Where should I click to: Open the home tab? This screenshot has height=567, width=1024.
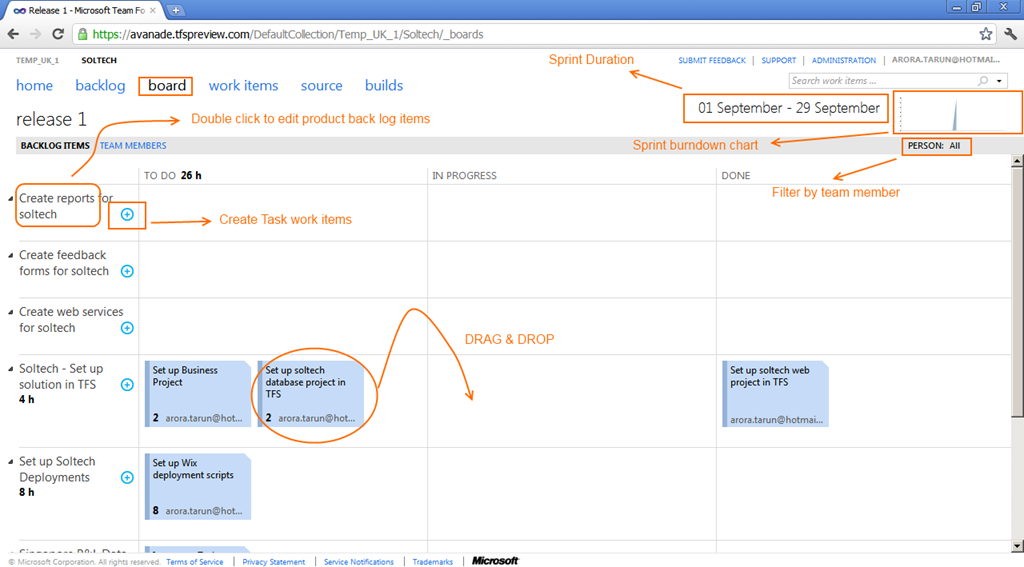pos(35,86)
